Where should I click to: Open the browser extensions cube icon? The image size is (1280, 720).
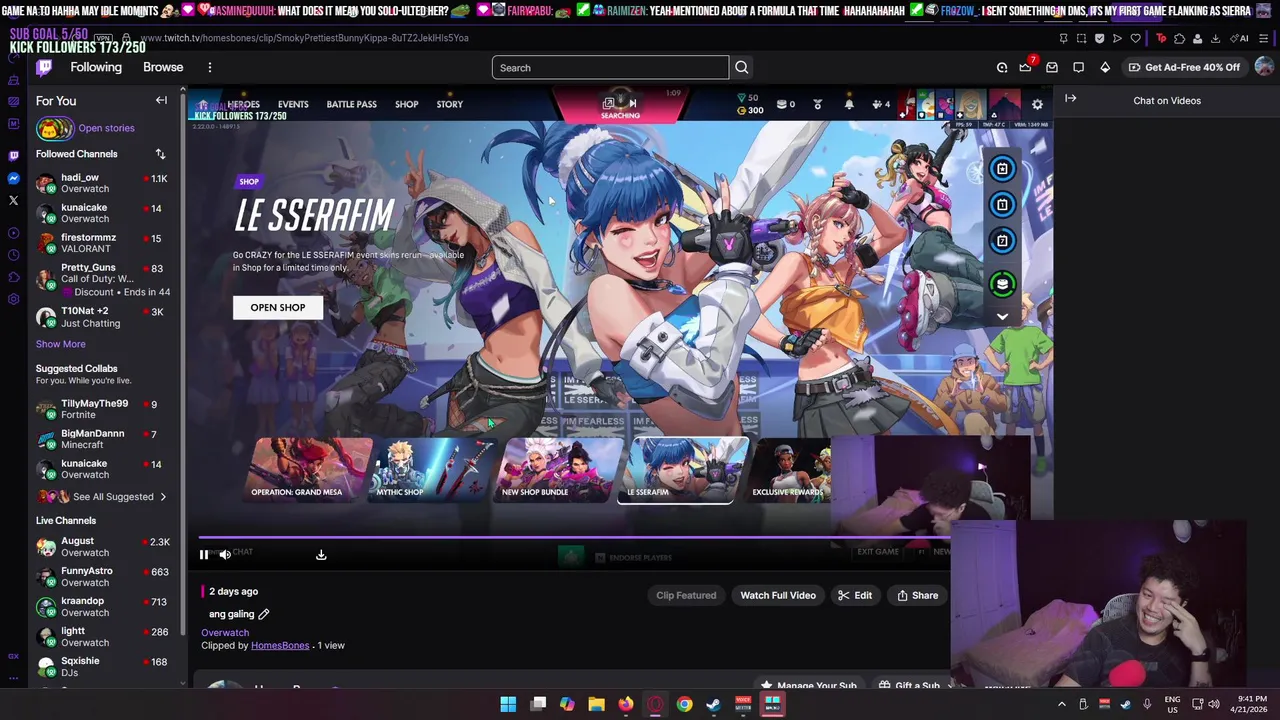click(1179, 38)
